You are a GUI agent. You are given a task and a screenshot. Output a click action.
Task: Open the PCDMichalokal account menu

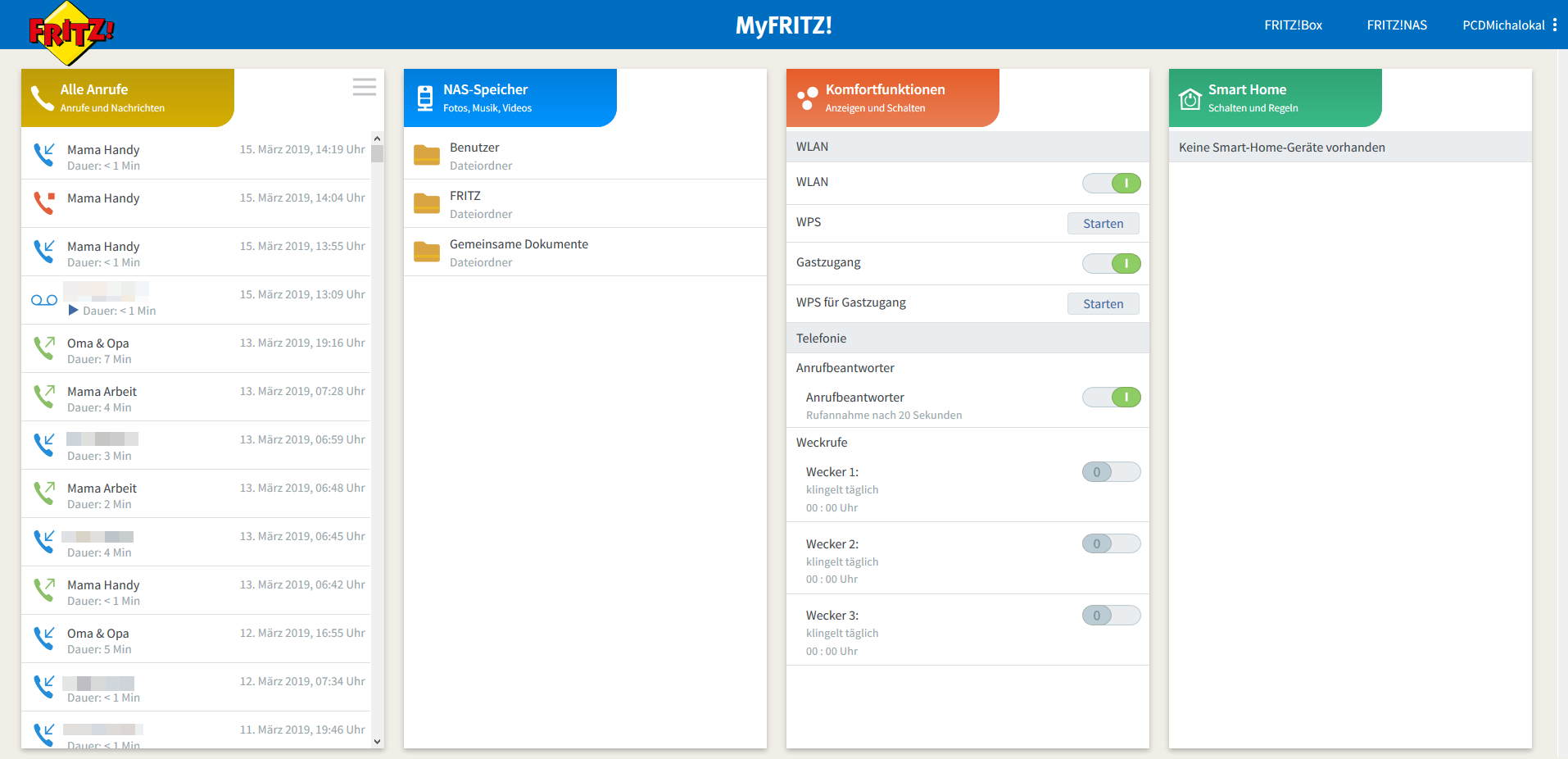click(x=1503, y=25)
